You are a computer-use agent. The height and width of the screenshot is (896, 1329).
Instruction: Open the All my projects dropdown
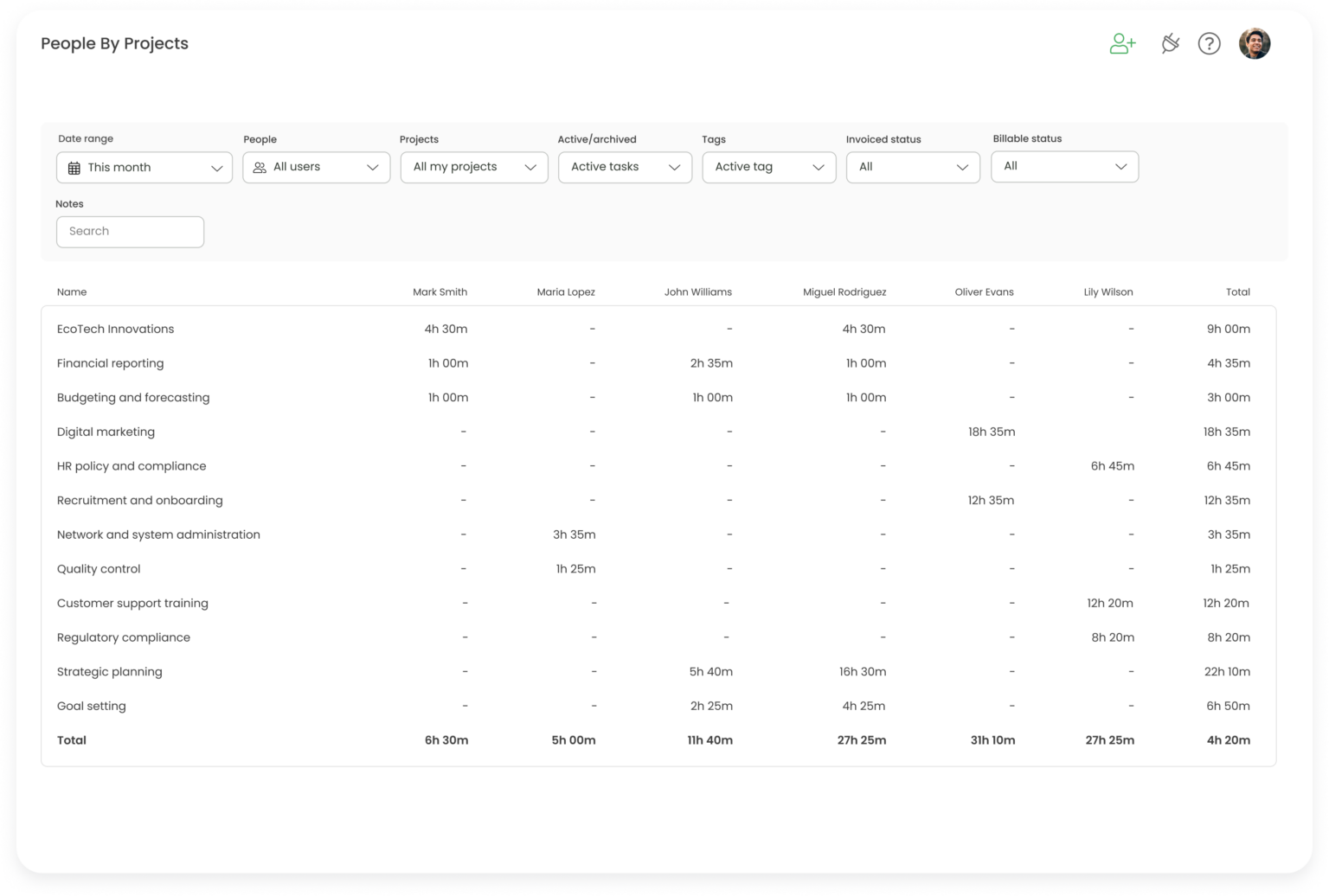point(473,167)
